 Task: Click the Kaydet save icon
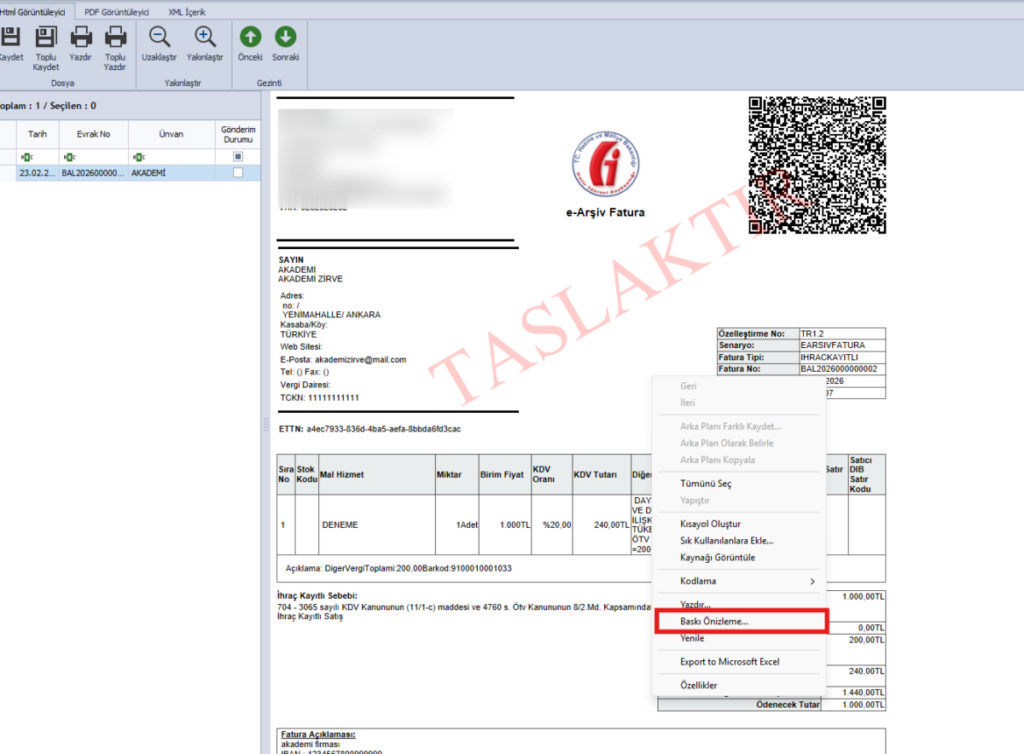click(x=10, y=37)
